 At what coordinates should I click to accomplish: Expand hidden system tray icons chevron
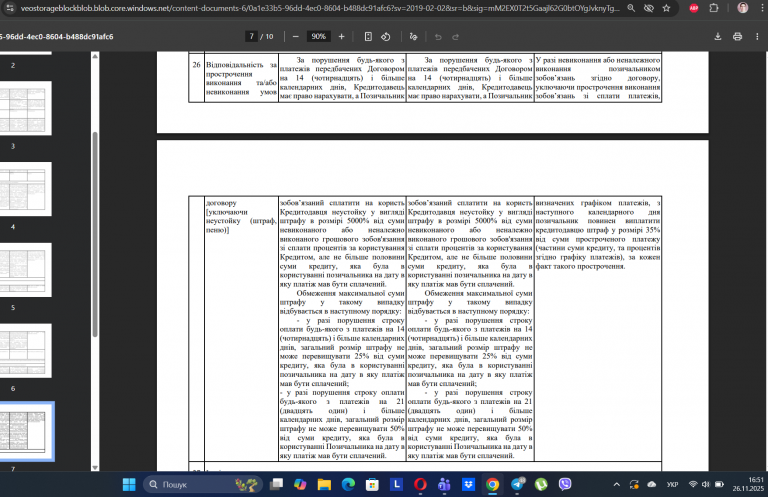click(x=617, y=484)
